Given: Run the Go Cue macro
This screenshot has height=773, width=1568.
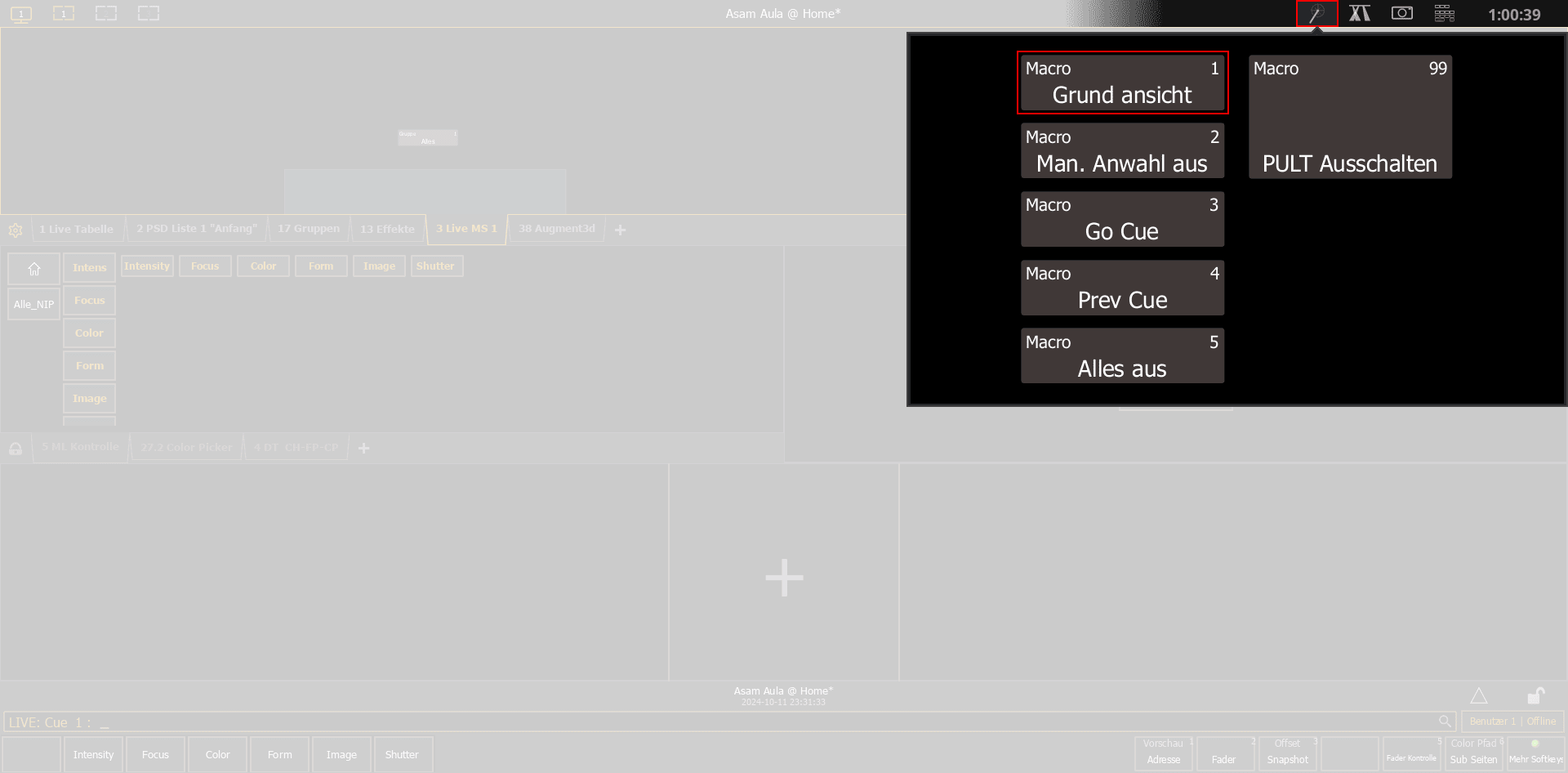Looking at the screenshot, I should pyautogui.click(x=1121, y=219).
